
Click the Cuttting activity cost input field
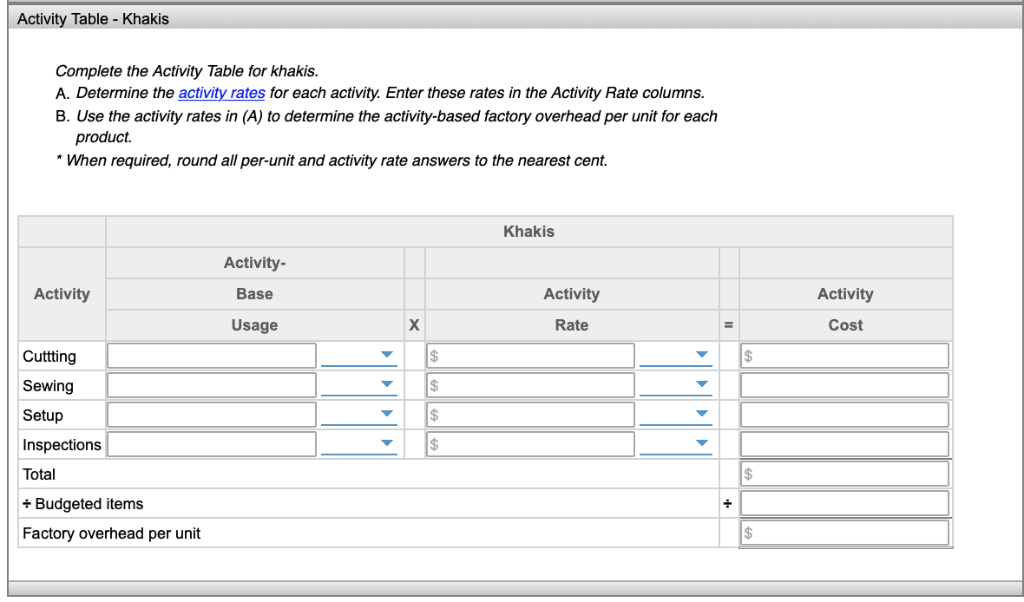point(844,356)
